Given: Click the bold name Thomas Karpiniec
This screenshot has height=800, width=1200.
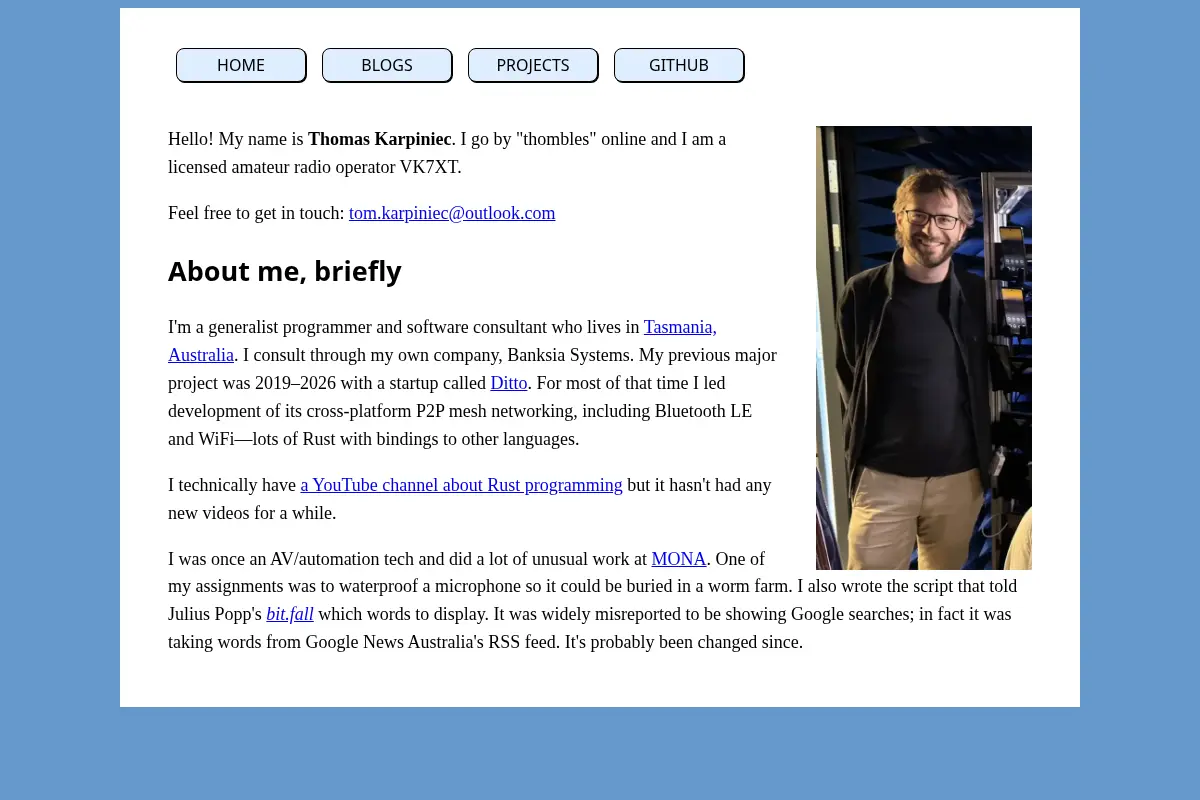Looking at the screenshot, I should coord(380,139).
